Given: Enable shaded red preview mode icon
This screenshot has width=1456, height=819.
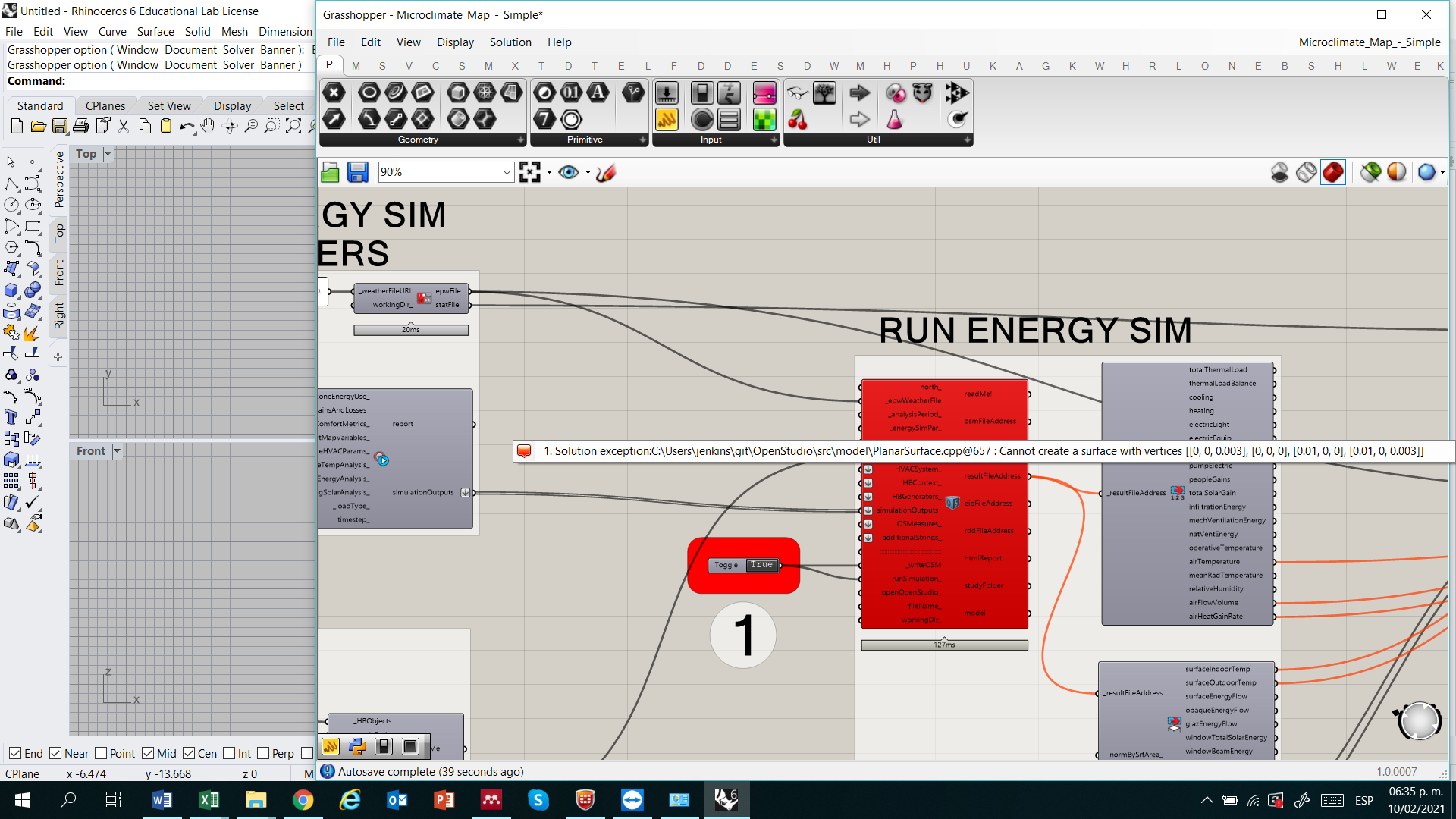Looking at the screenshot, I should tap(1332, 173).
